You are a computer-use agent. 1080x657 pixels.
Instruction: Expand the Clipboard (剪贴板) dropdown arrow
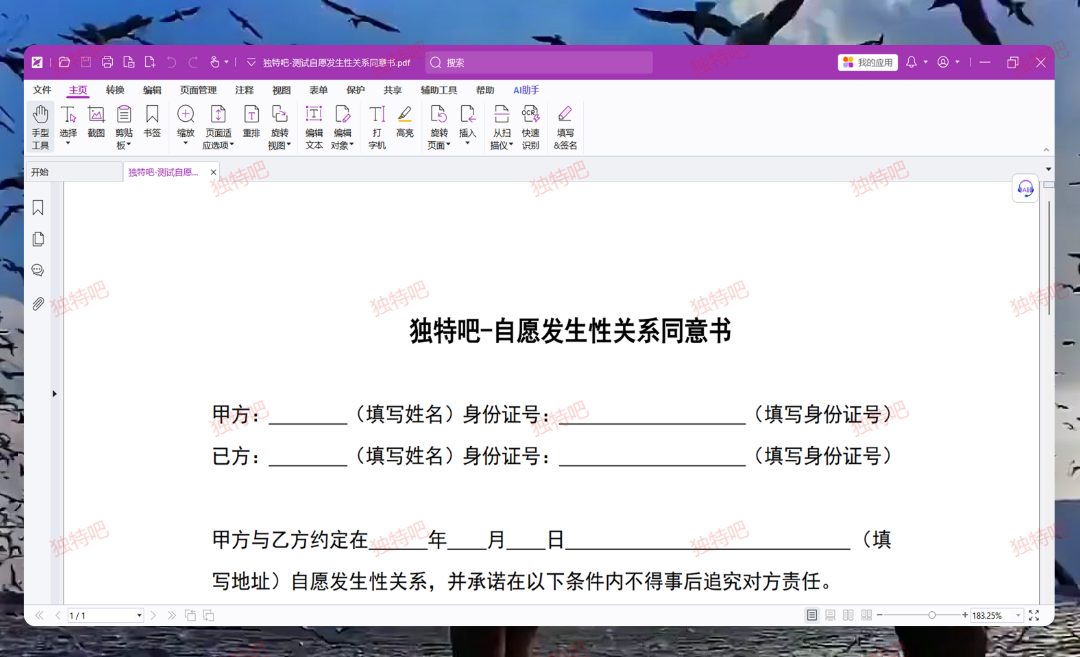tap(129, 145)
